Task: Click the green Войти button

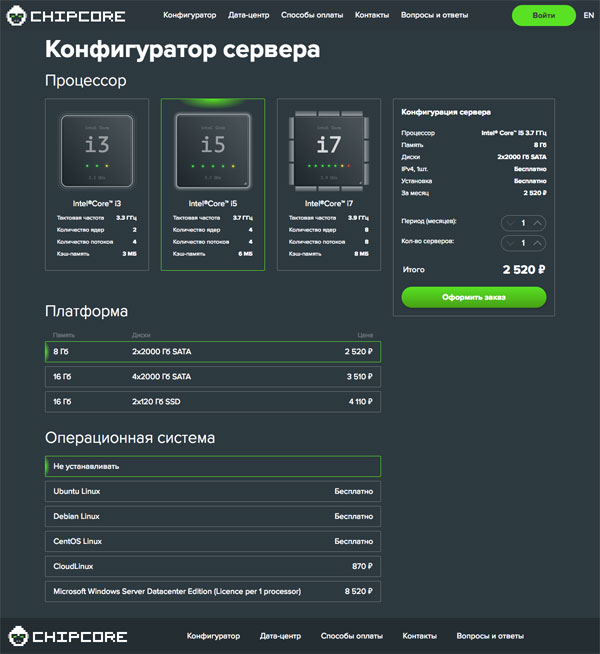Action: pyautogui.click(x=544, y=15)
